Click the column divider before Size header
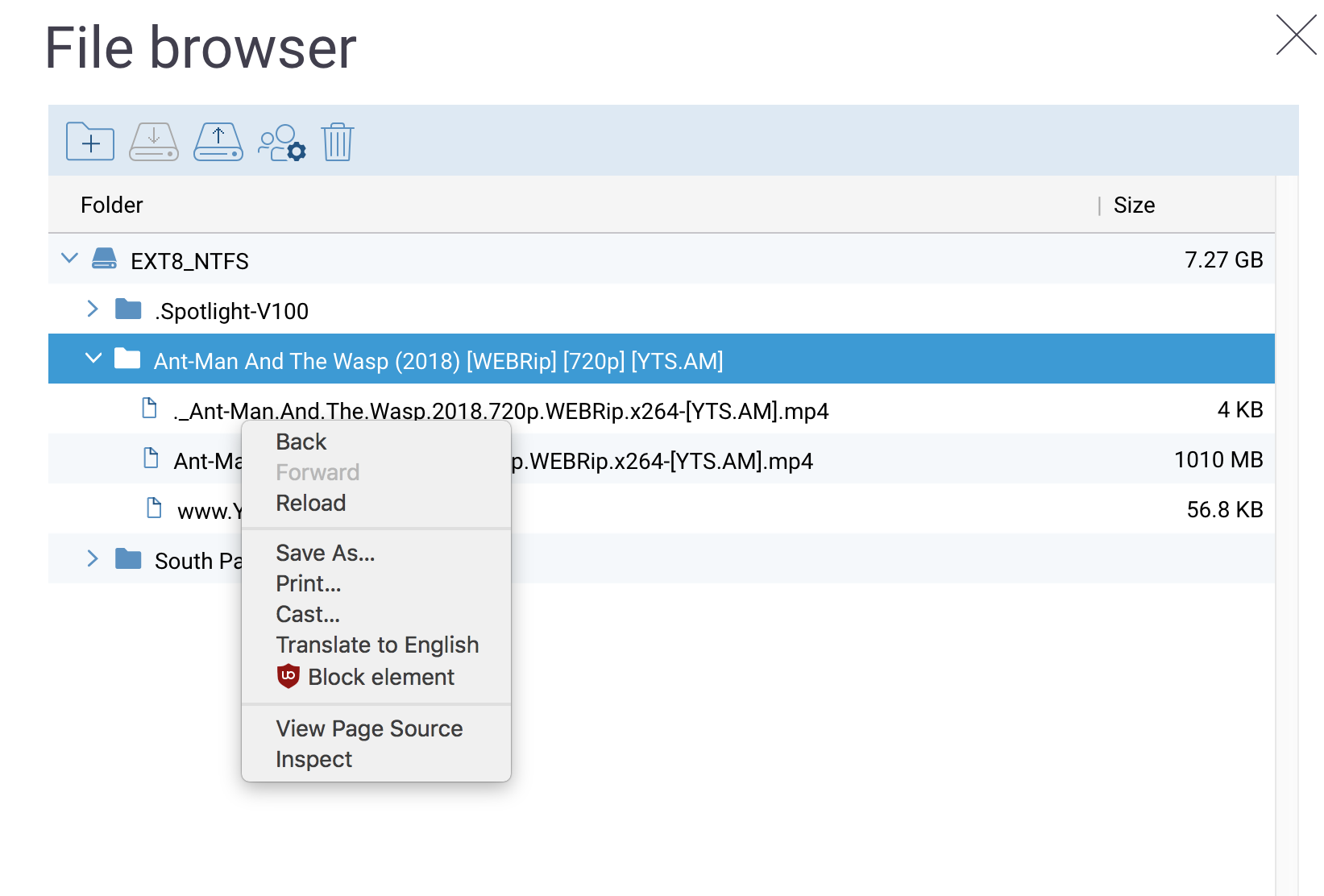 (x=1099, y=205)
